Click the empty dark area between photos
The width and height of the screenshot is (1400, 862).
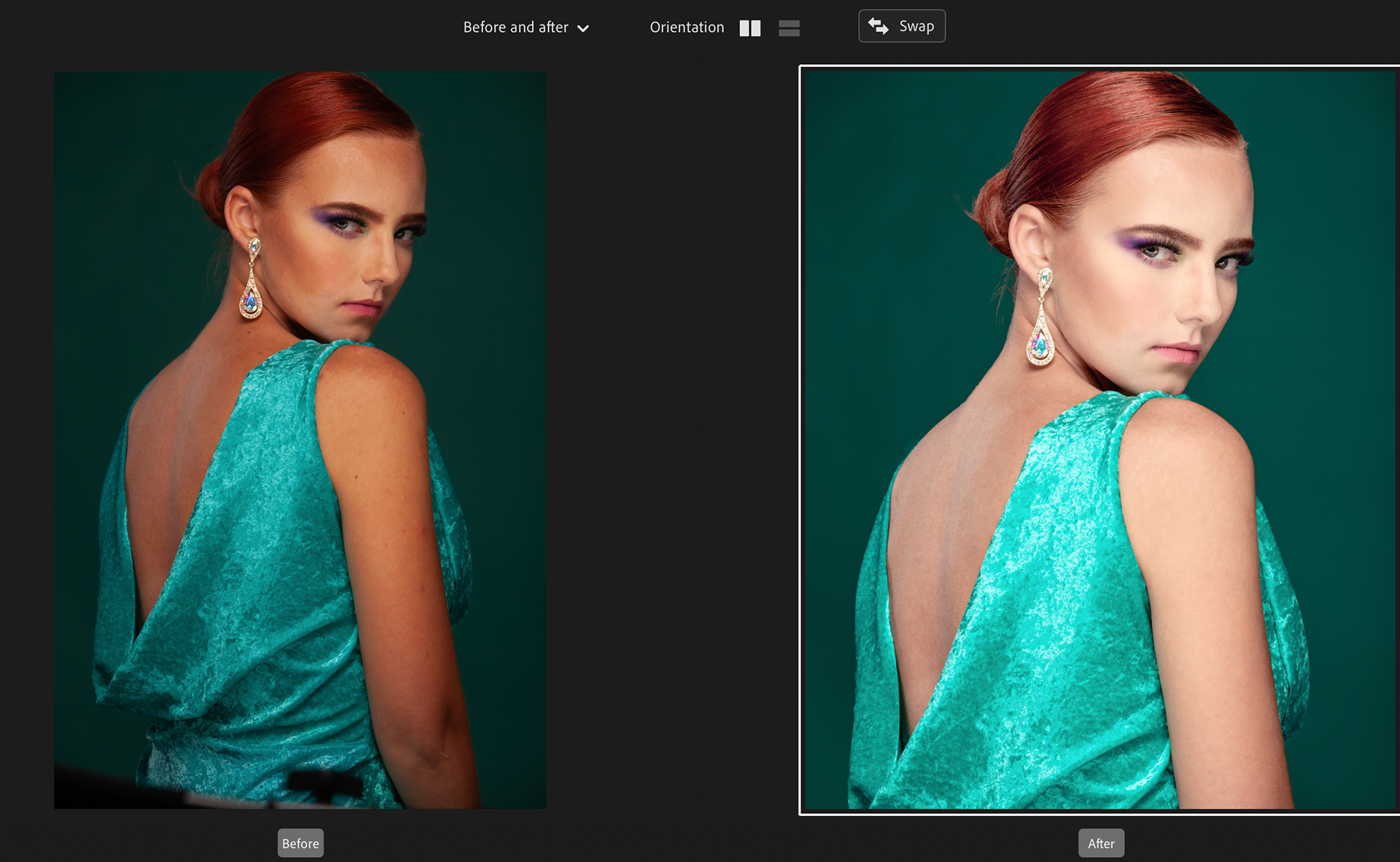671,438
